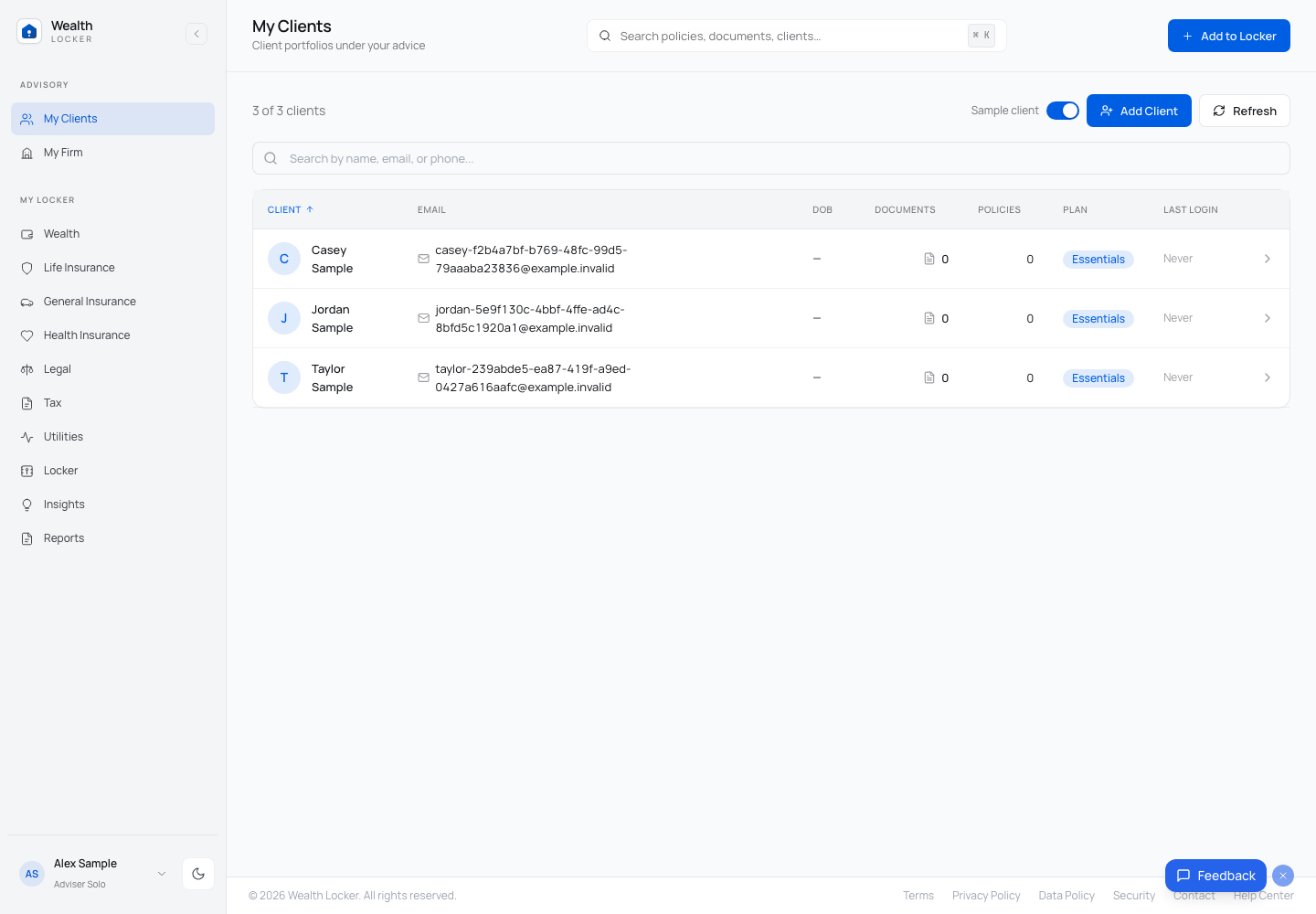This screenshot has width=1316, height=914.
Task: Open My Clients in the sidebar
Action: click(x=113, y=119)
